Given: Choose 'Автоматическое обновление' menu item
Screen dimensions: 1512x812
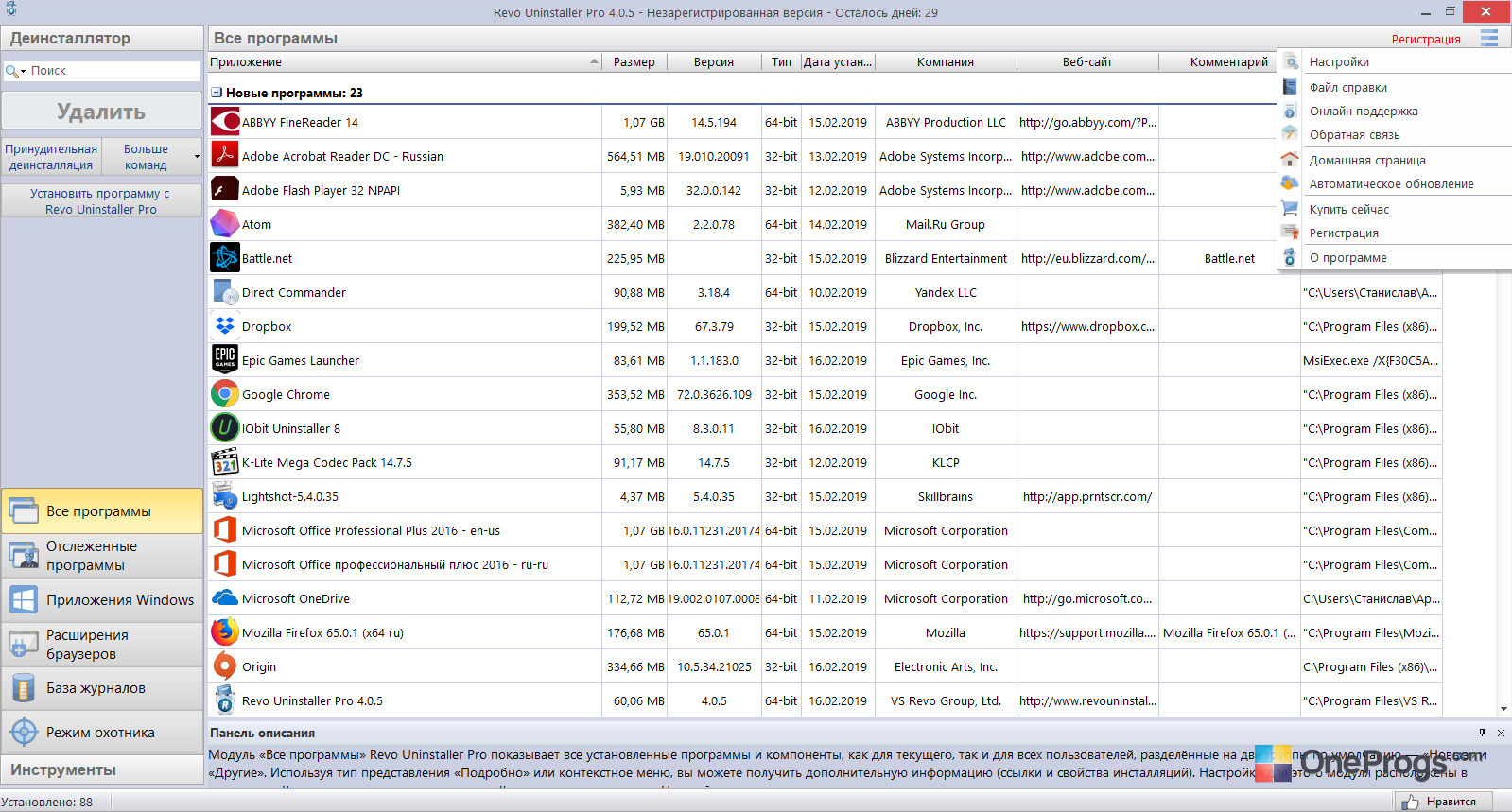Looking at the screenshot, I should point(1396,183).
